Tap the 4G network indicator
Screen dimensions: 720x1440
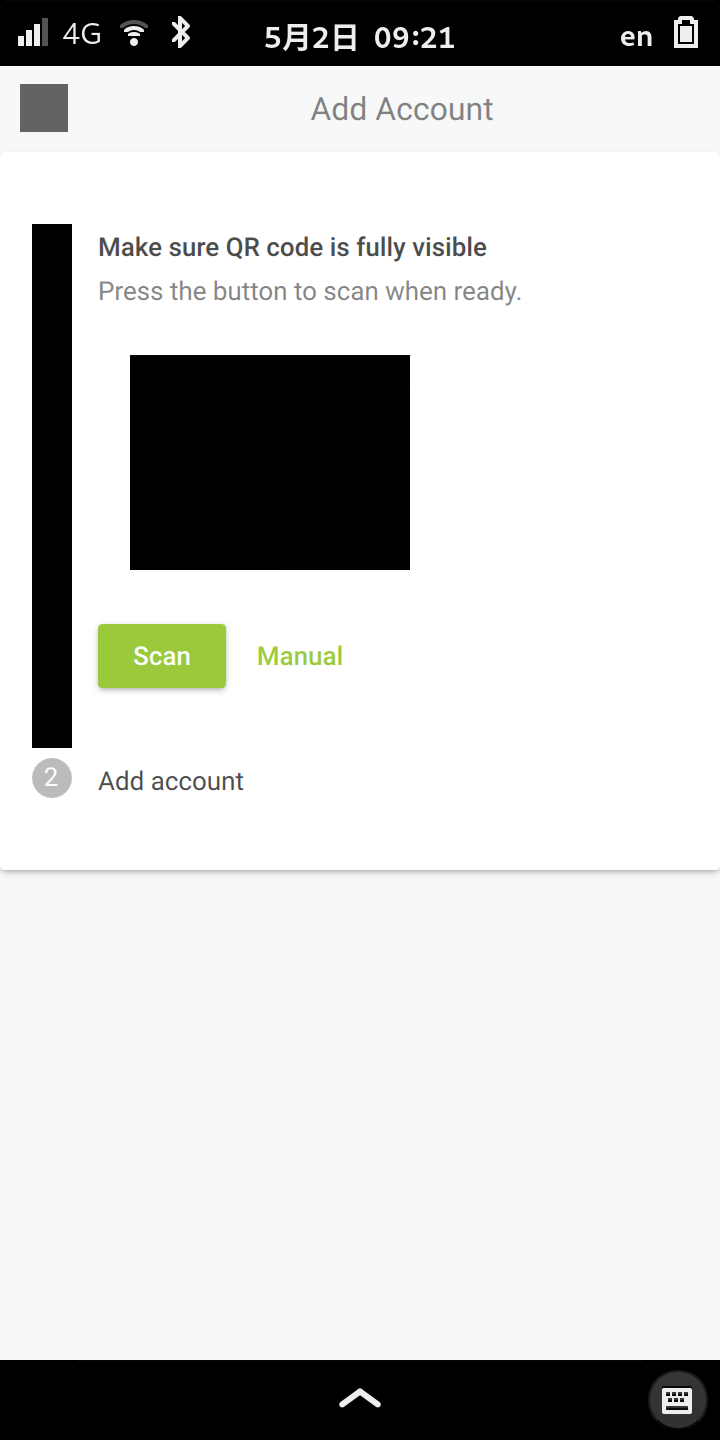[82, 34]
